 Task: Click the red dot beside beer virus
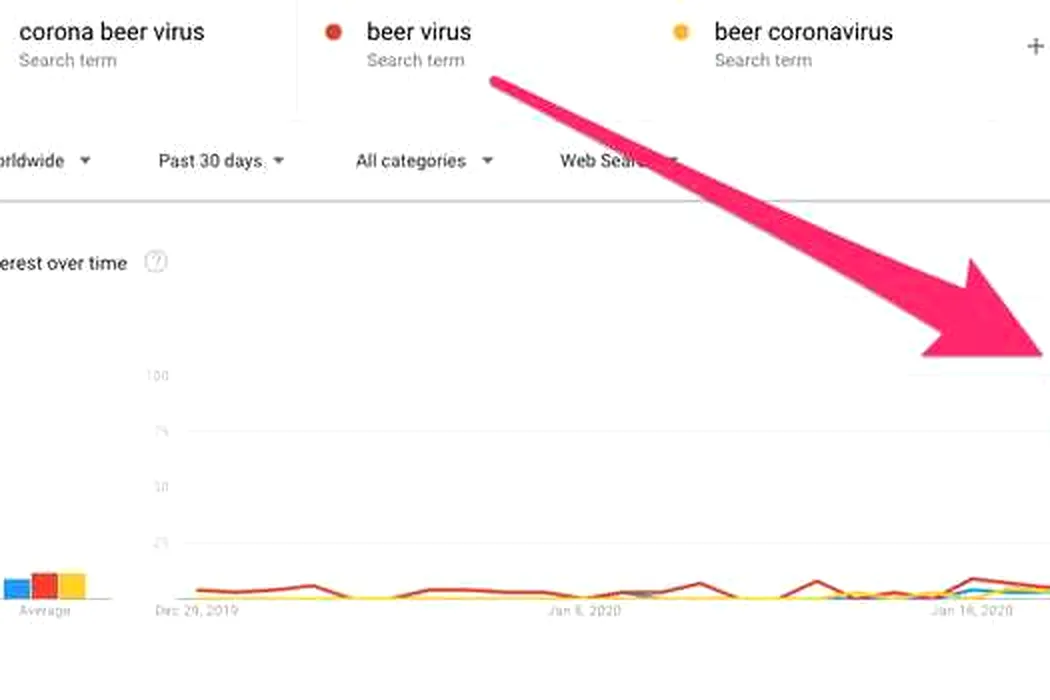click(333, 32)
